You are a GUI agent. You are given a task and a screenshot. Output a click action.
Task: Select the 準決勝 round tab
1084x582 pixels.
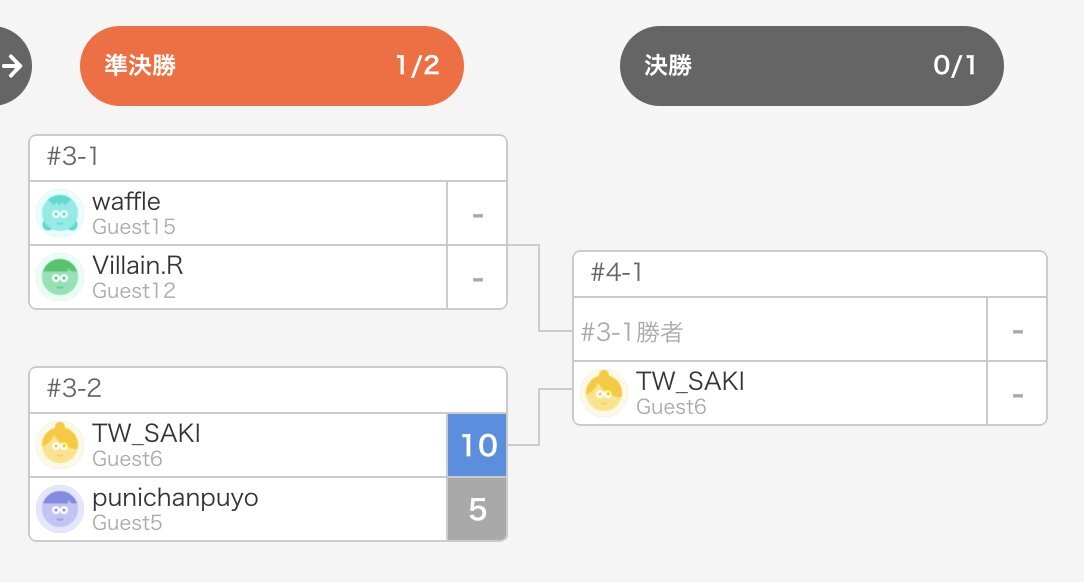tap(272, 66)
